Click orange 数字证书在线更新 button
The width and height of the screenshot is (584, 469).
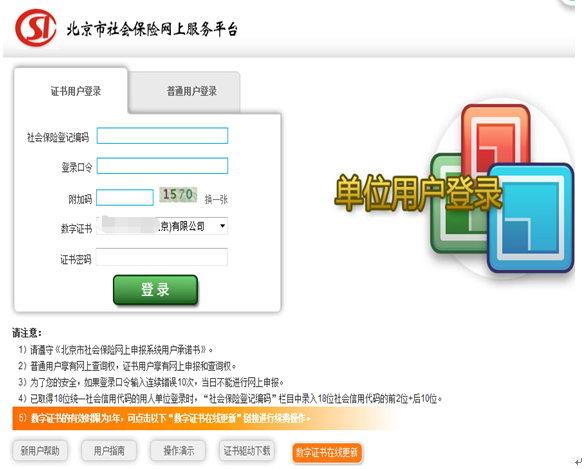327,452
